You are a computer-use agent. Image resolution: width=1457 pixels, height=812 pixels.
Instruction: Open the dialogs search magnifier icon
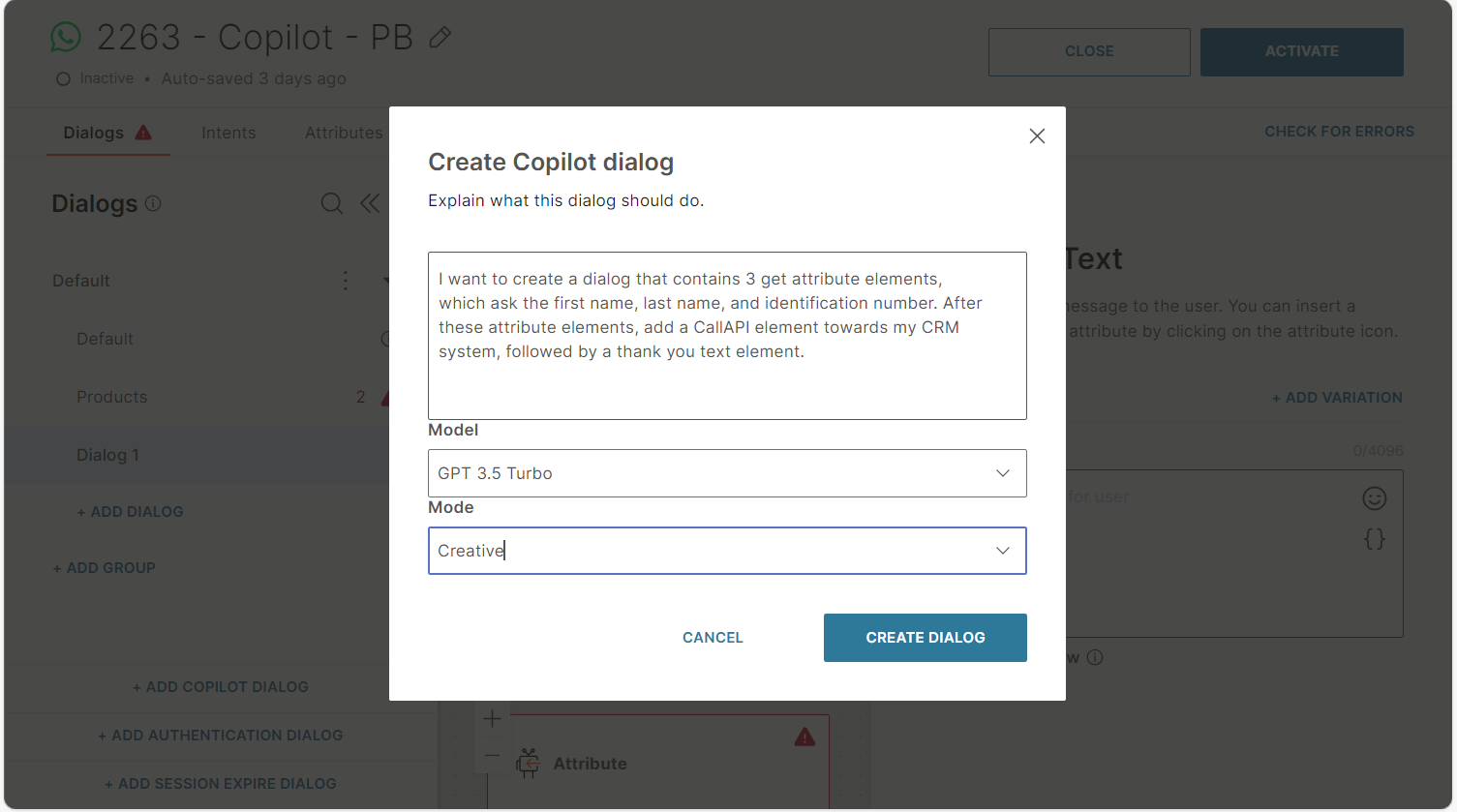coord(332,203)
